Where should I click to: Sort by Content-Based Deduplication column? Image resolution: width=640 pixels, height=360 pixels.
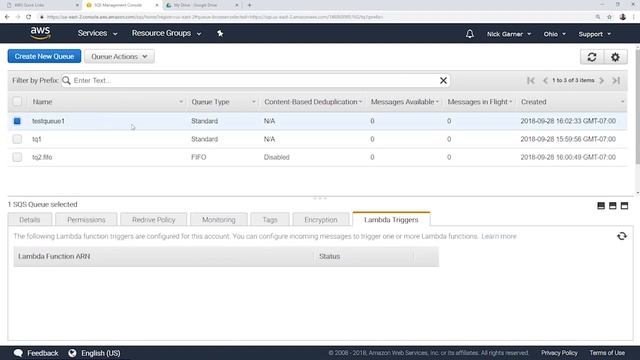[x=313, y=102]
